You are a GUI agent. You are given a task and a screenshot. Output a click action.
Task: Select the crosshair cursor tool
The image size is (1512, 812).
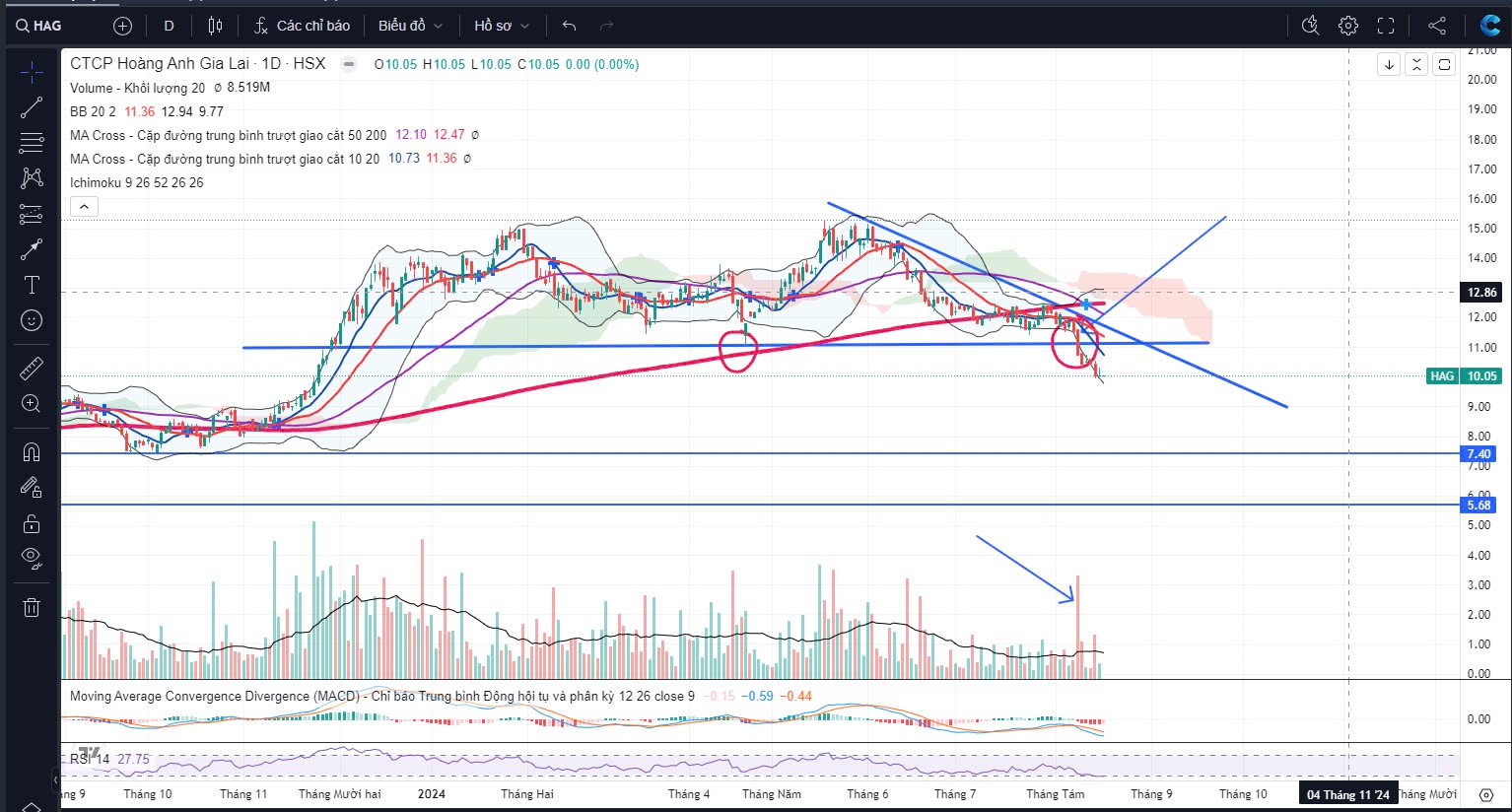32,72
